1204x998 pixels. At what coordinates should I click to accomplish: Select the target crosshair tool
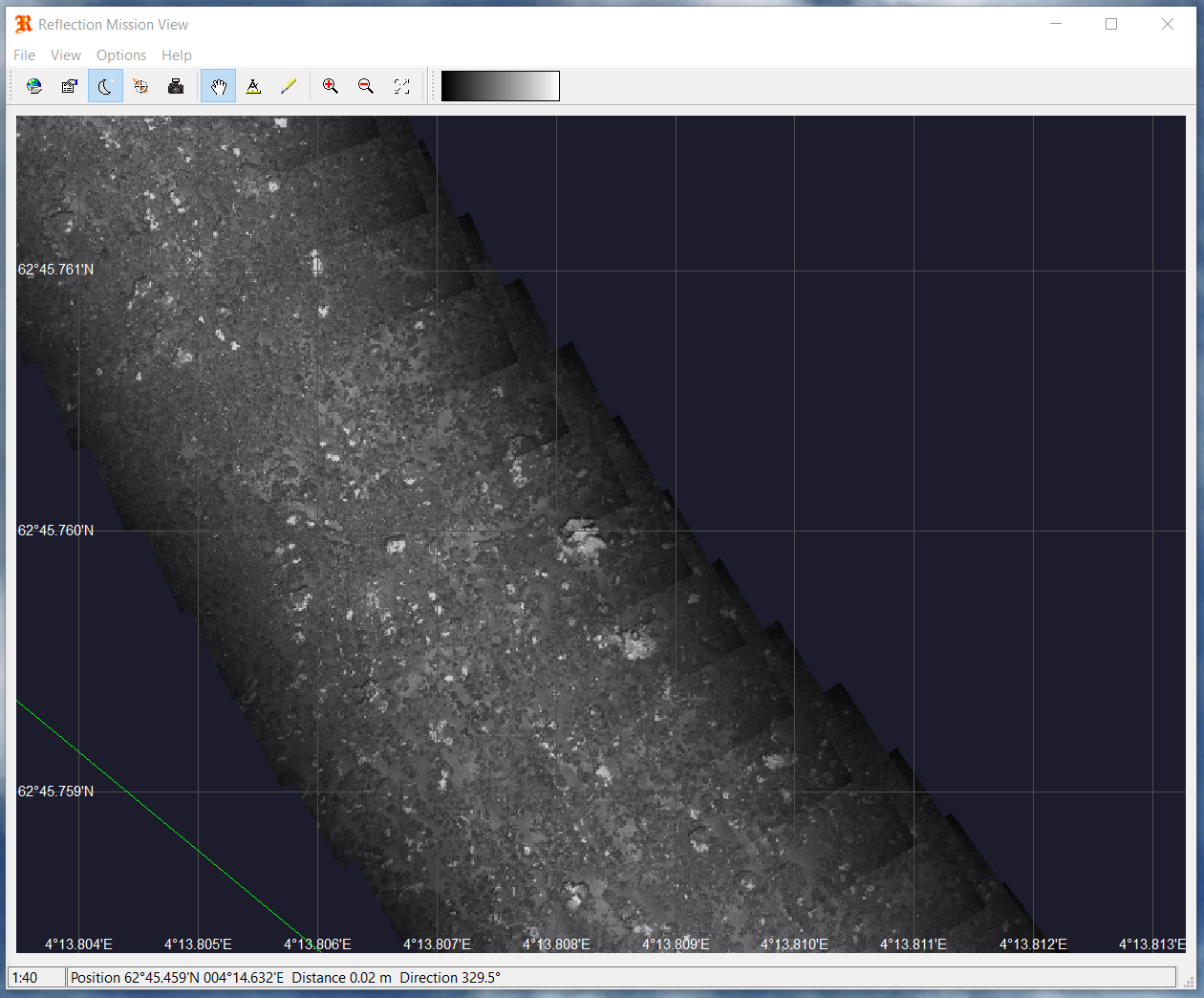(x=140, y=85)
